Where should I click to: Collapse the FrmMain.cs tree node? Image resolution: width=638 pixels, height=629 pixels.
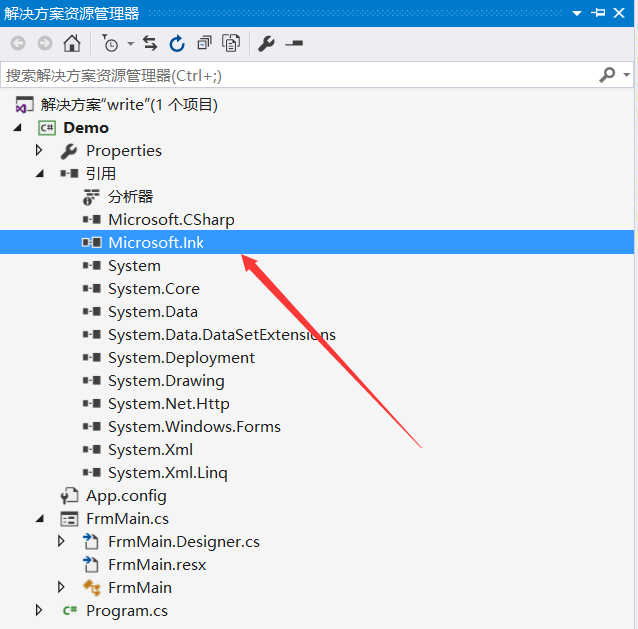click(x=39, y=518)
